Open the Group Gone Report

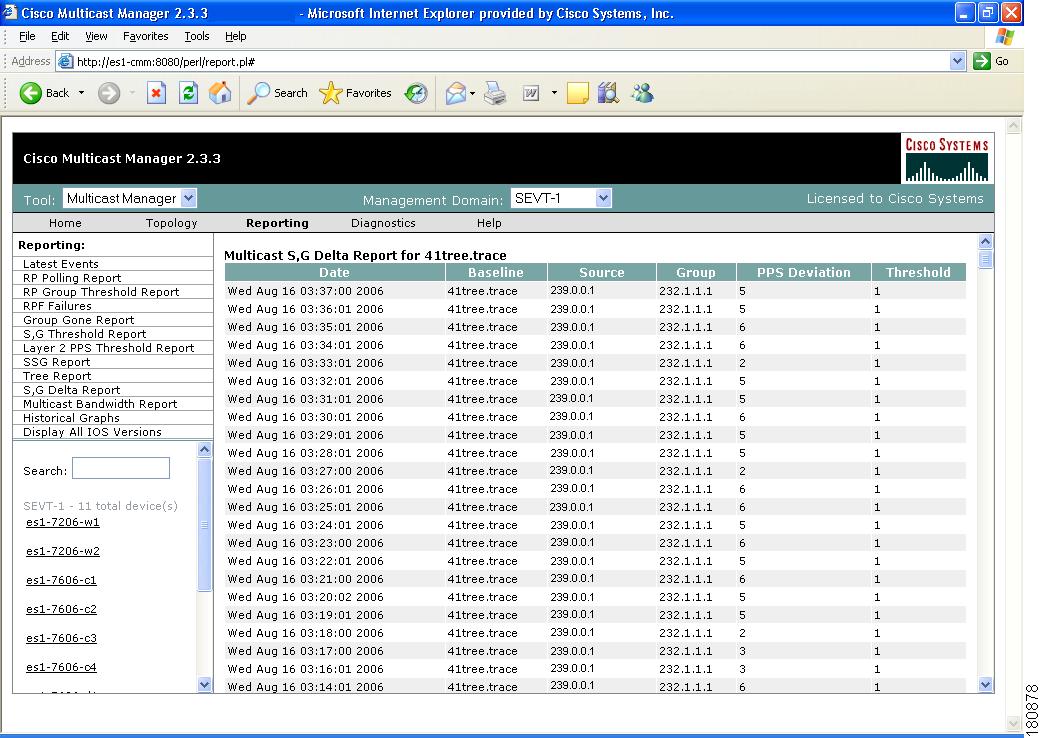pyautogui.click(x=78, y=320)
